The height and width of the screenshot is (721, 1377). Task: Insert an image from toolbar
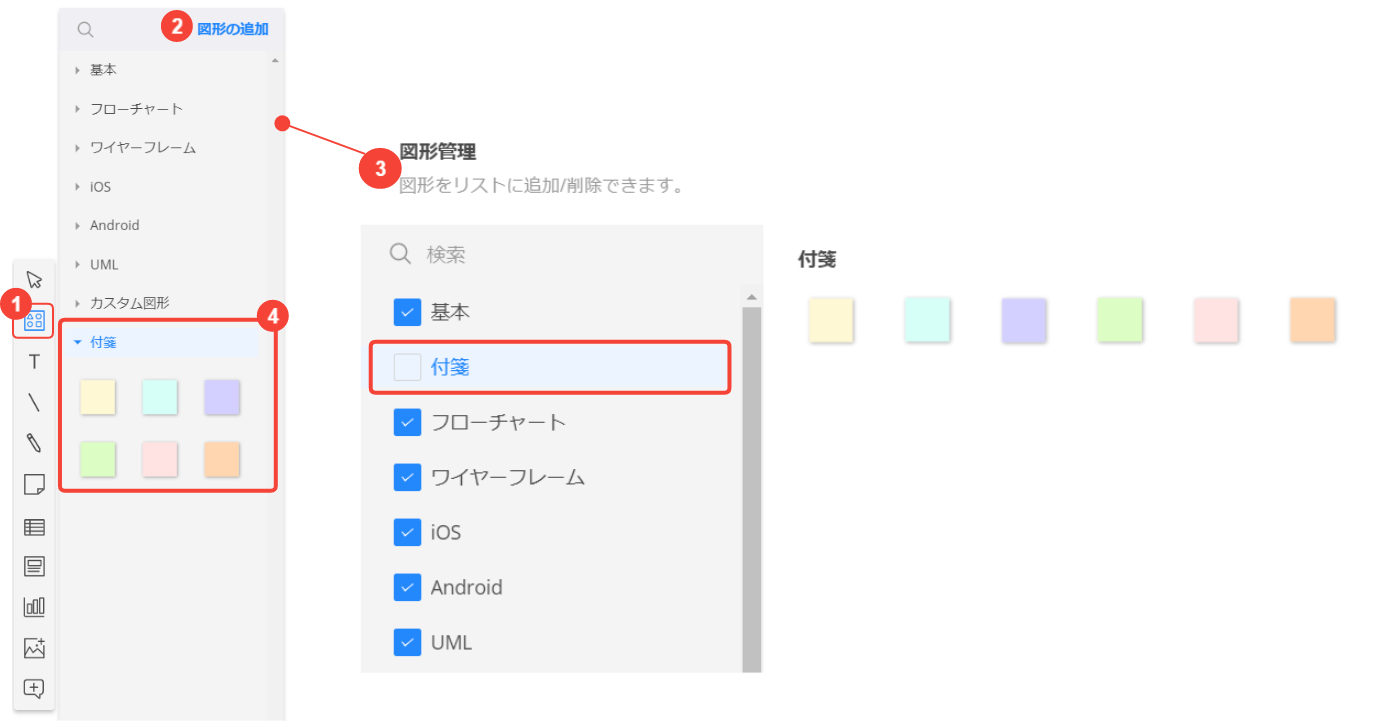(34, 648)
